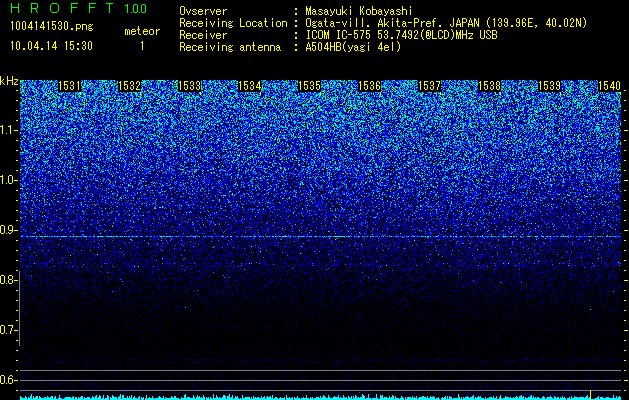This screenshot has height=400, width=629.
Task: Click the 1533 time marker
Action: [x=189, y=86]
